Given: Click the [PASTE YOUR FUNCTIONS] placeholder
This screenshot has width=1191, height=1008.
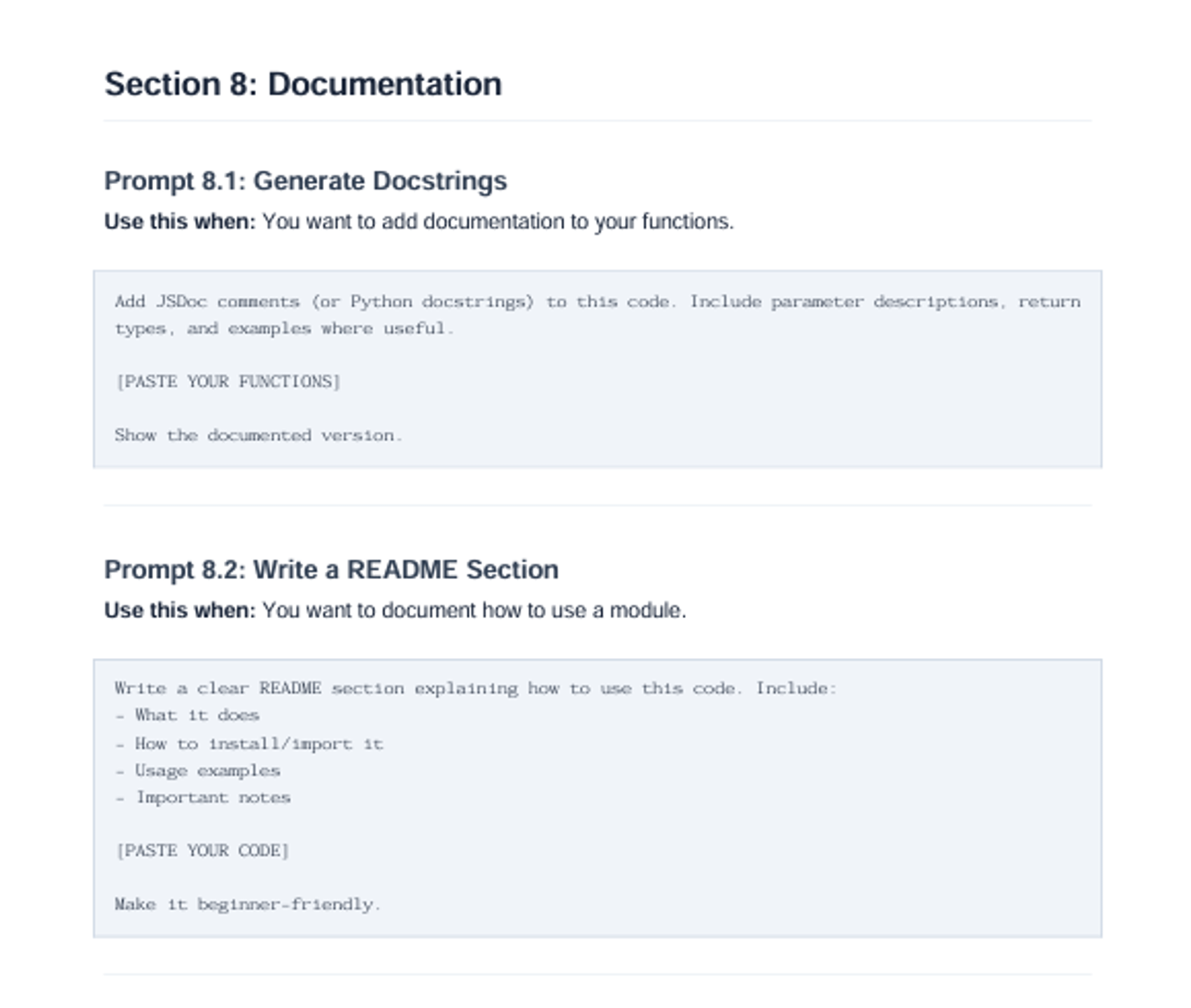Looking at the screenshot, I should (x=228, y=381).
